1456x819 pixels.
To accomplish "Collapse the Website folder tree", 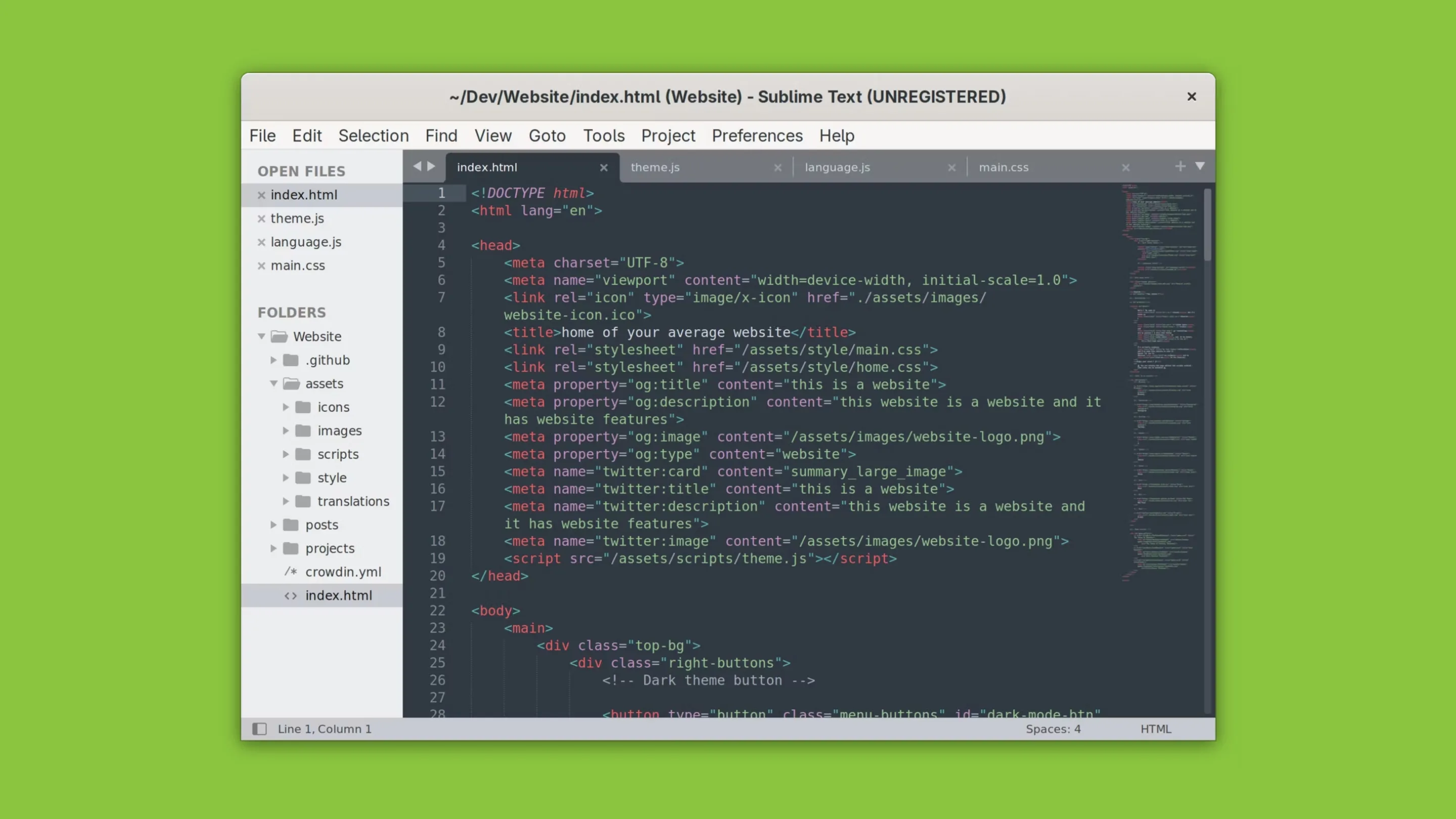I will point(261,336).
